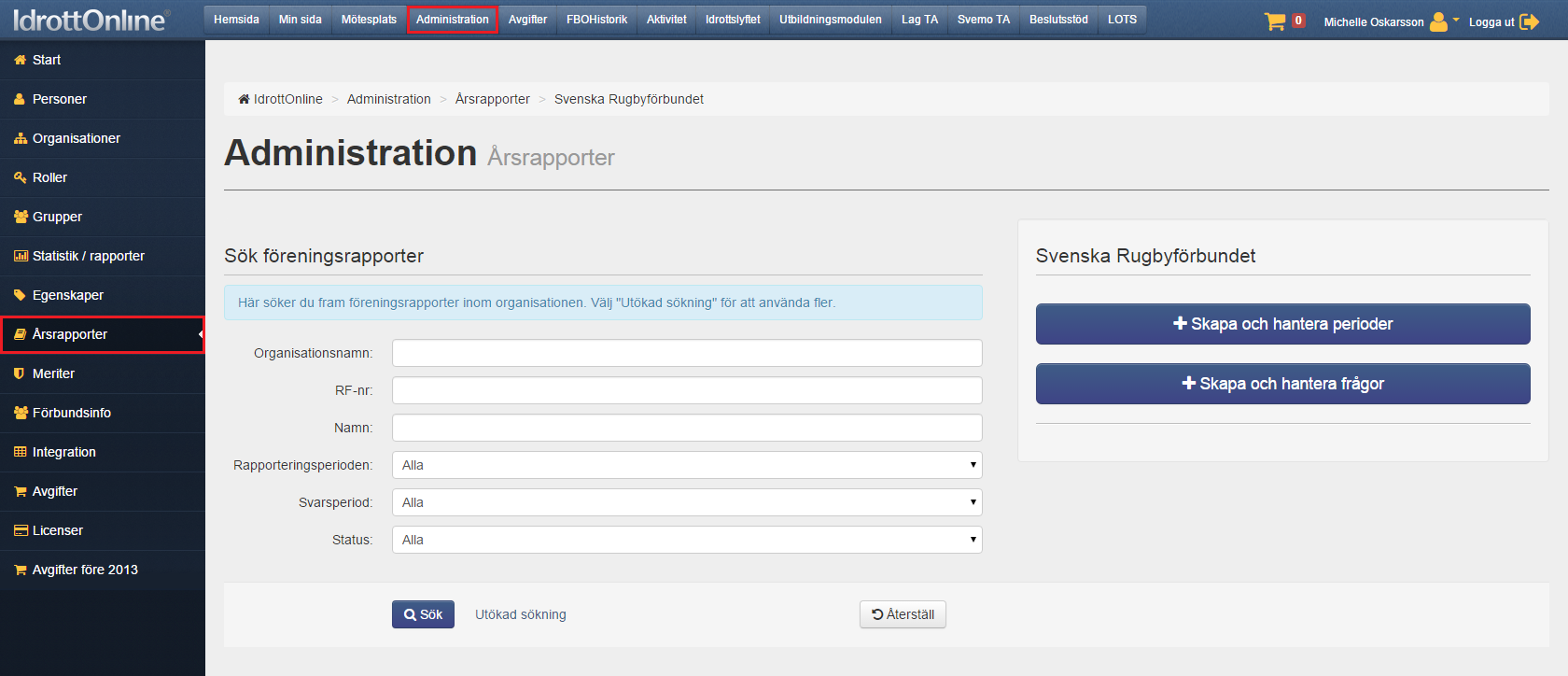
Task: Click Michelle Oskarsson user name
Action: 1374,22
